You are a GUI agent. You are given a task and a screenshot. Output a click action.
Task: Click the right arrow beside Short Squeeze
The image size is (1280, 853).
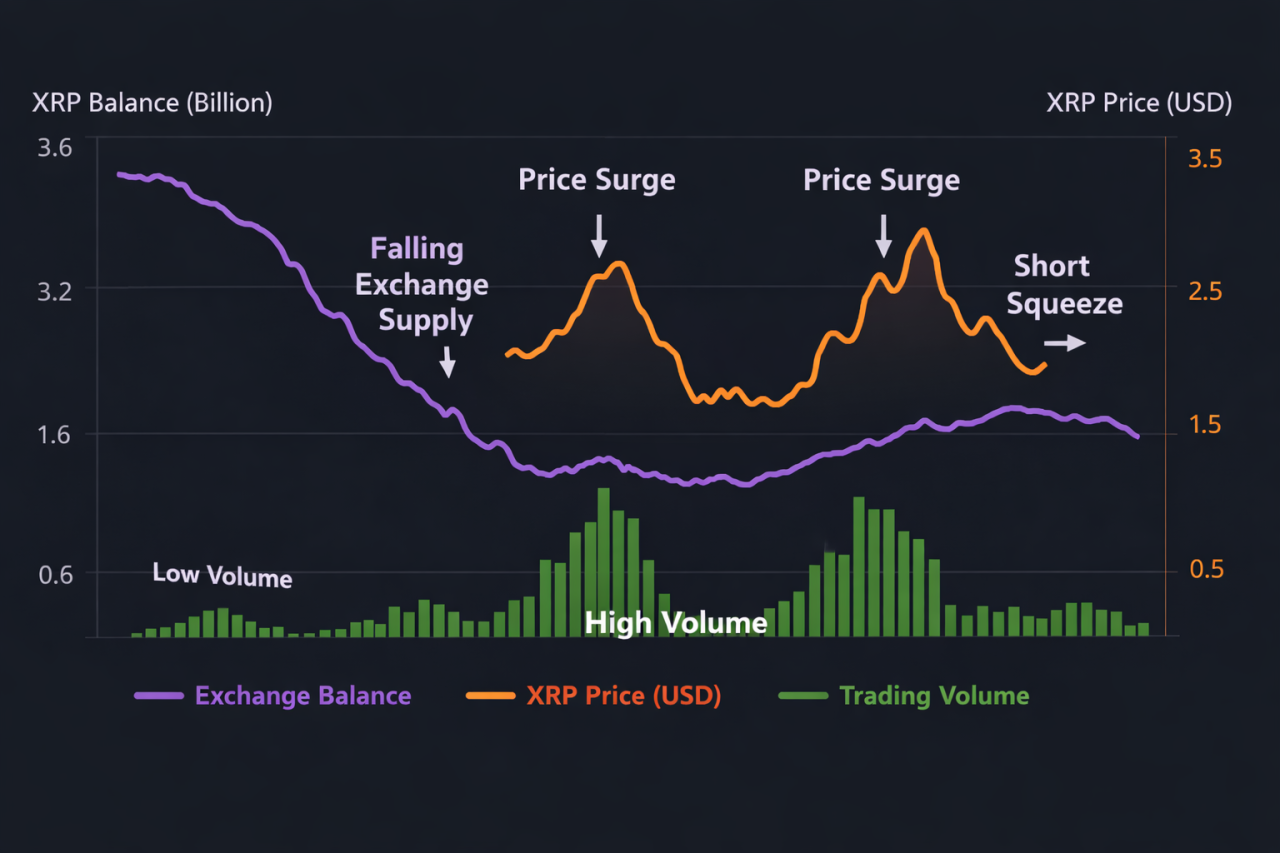(x=1071, y=343)
